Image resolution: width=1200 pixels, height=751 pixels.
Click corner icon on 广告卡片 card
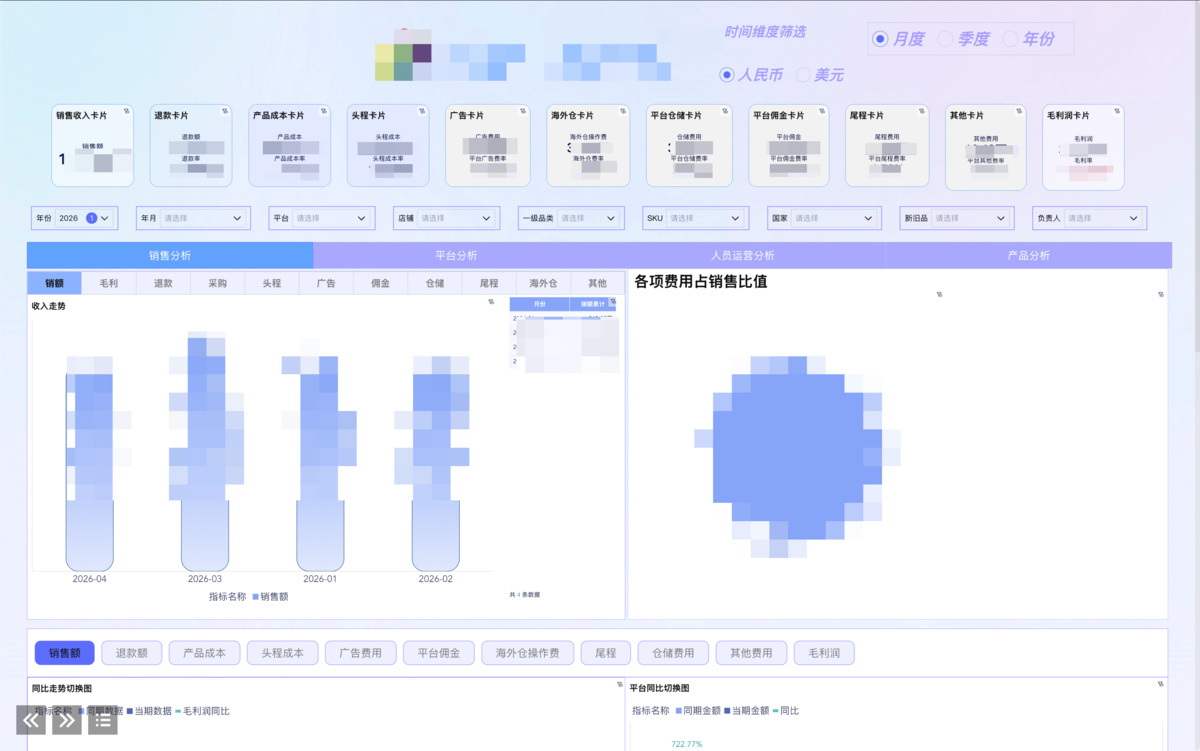[524, 111]
